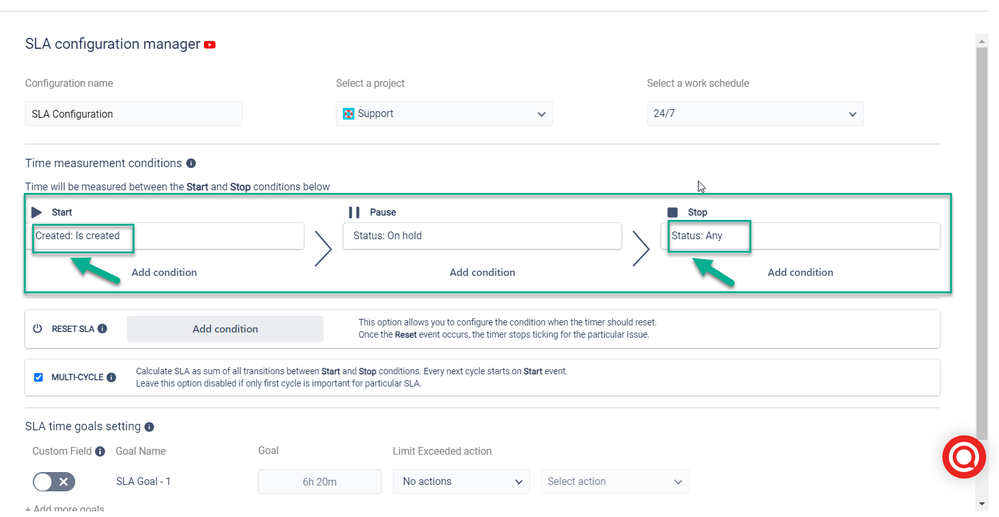The width and height of the screenshot is (999, 517).
Task: Click the RESET SLA info icon
Action: tap(102, 329)
